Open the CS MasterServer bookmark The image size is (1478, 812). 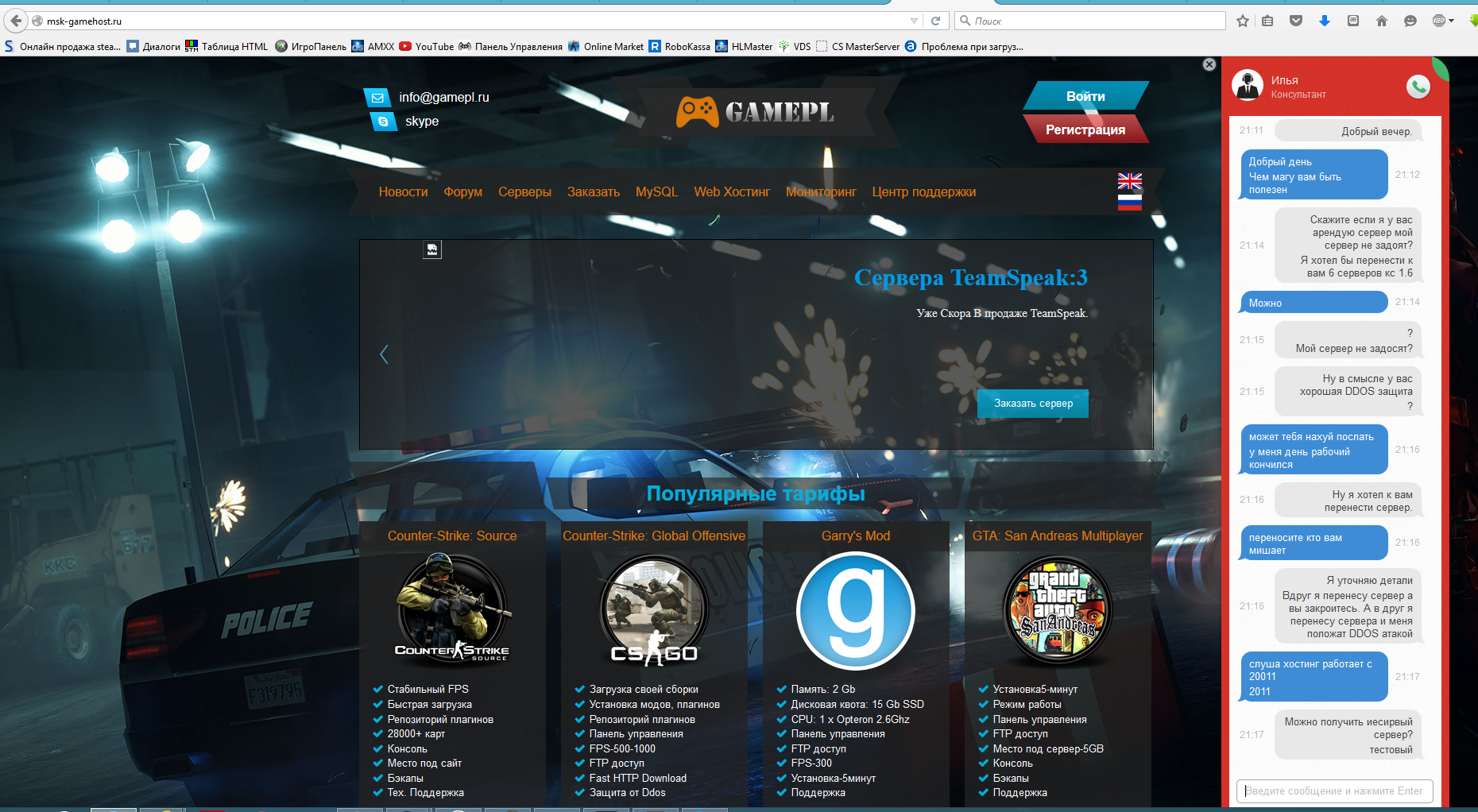tap(858, 46)
